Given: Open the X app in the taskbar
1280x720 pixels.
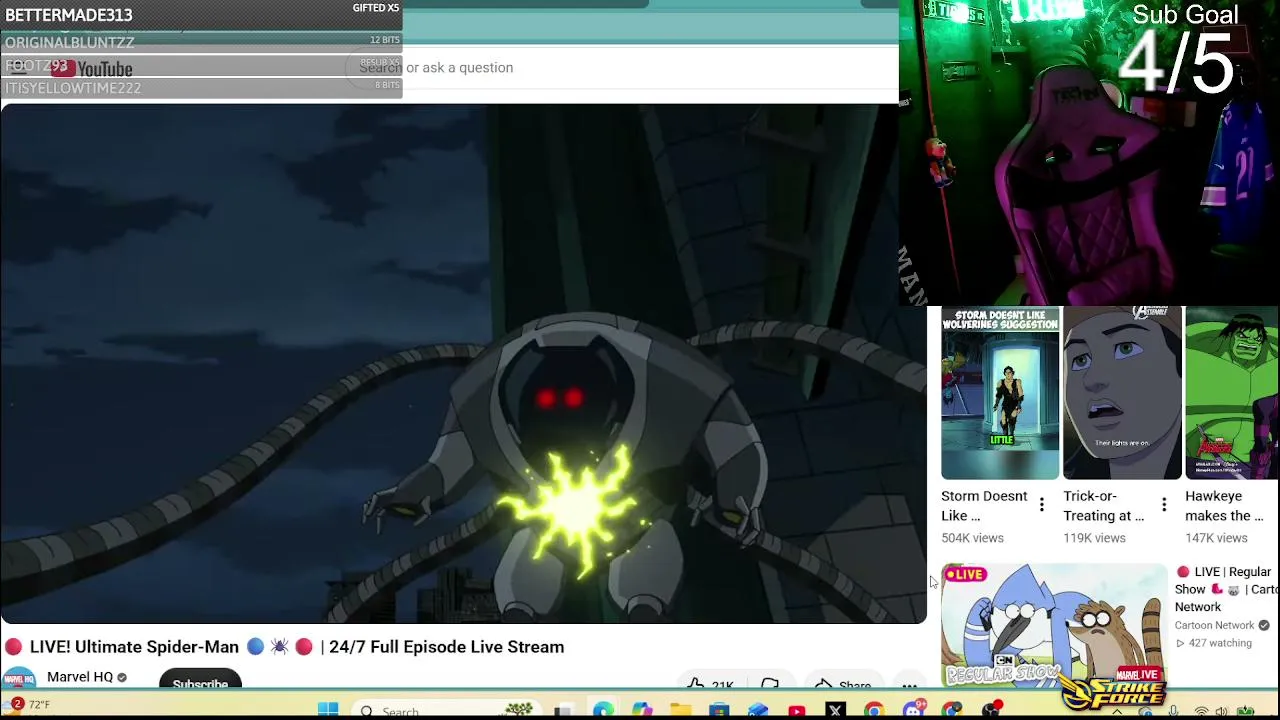Looking at the screenshot, I should [836, 711].
